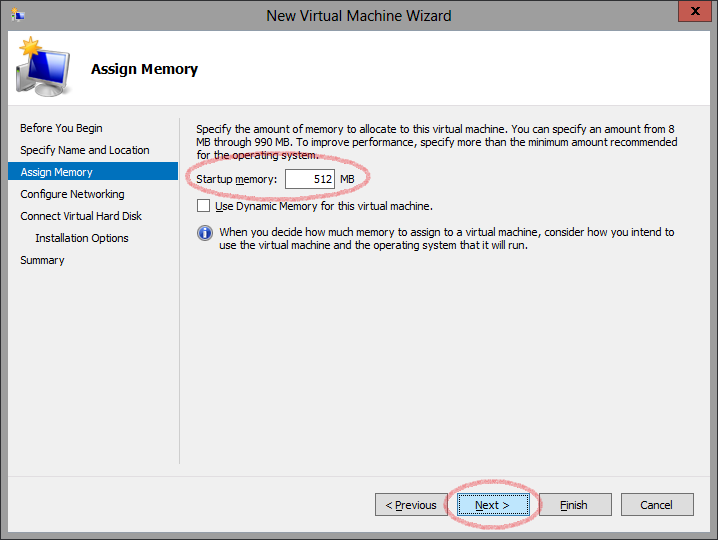Go to Before You Begin step
Image resolution: width=718 pixels, height=540 pixels.
pos(61,128)
